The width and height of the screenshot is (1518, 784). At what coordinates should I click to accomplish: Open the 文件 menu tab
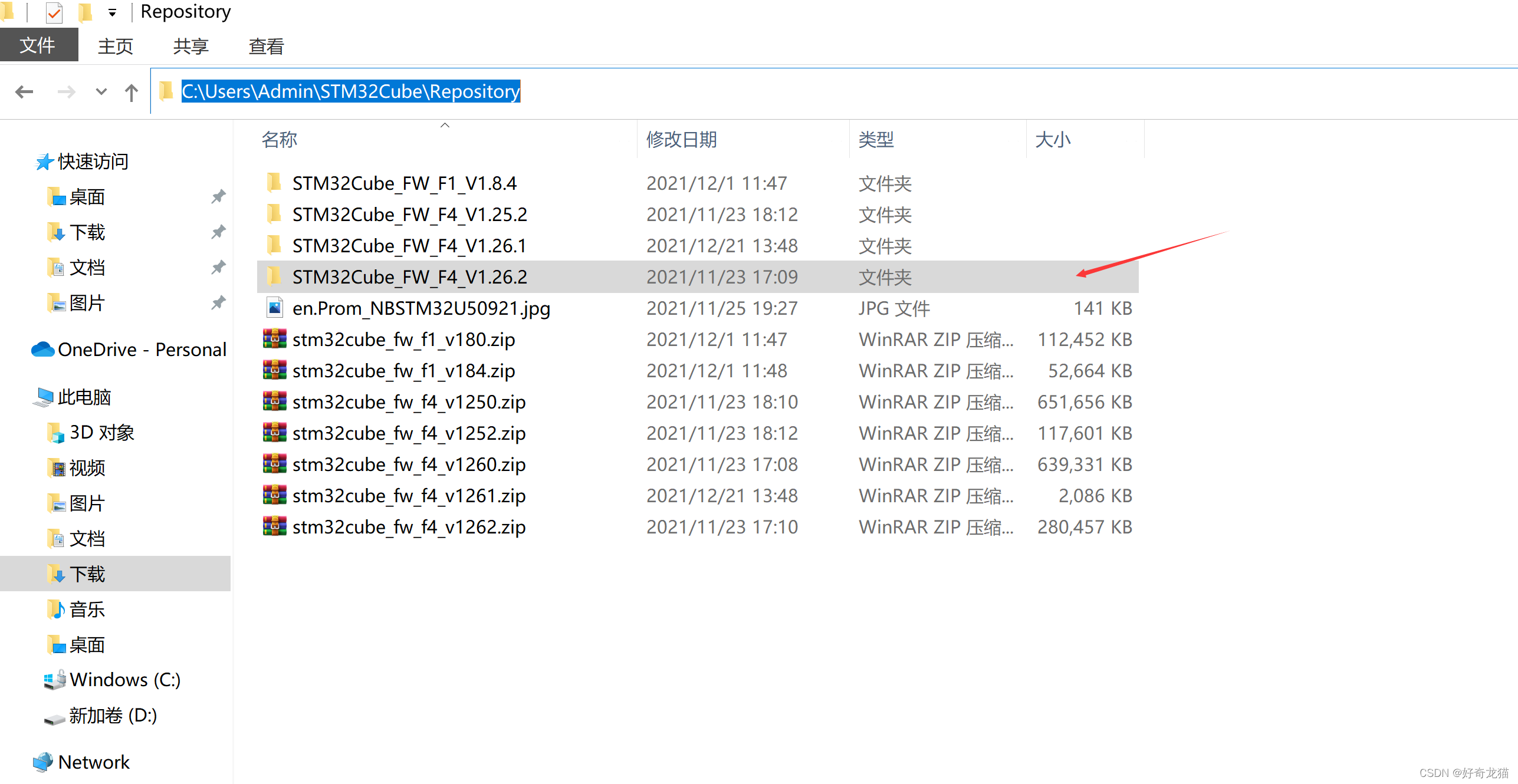(x=38, y=45)
